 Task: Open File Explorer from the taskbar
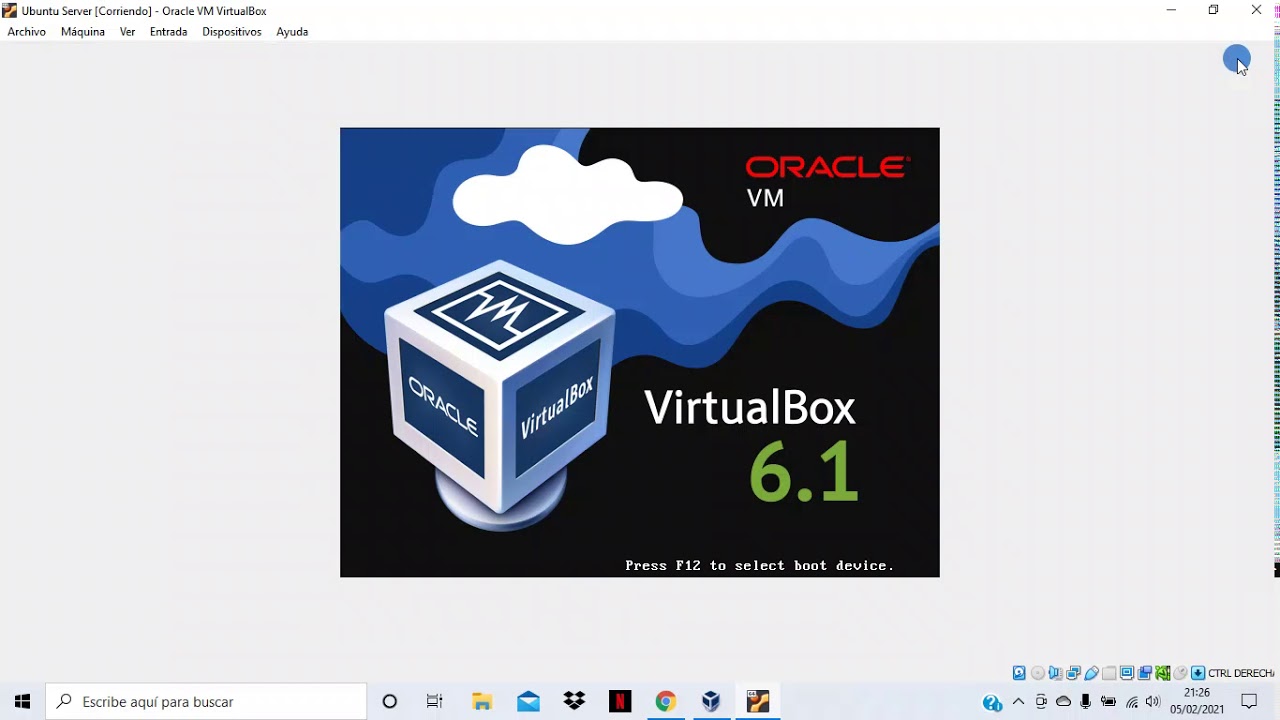click(x=482, y=702)
